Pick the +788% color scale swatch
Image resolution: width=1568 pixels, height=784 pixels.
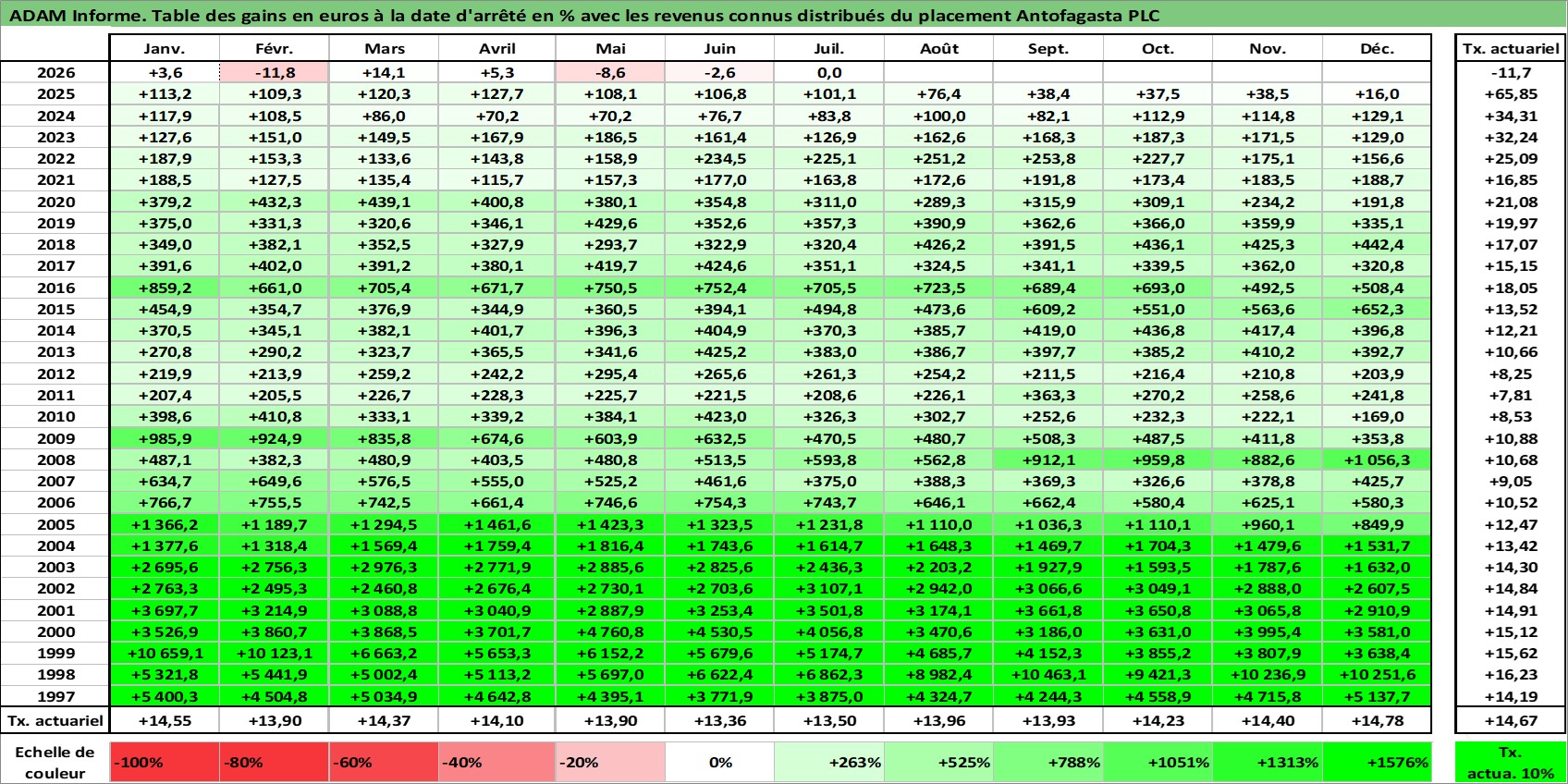click(1048, 762)
